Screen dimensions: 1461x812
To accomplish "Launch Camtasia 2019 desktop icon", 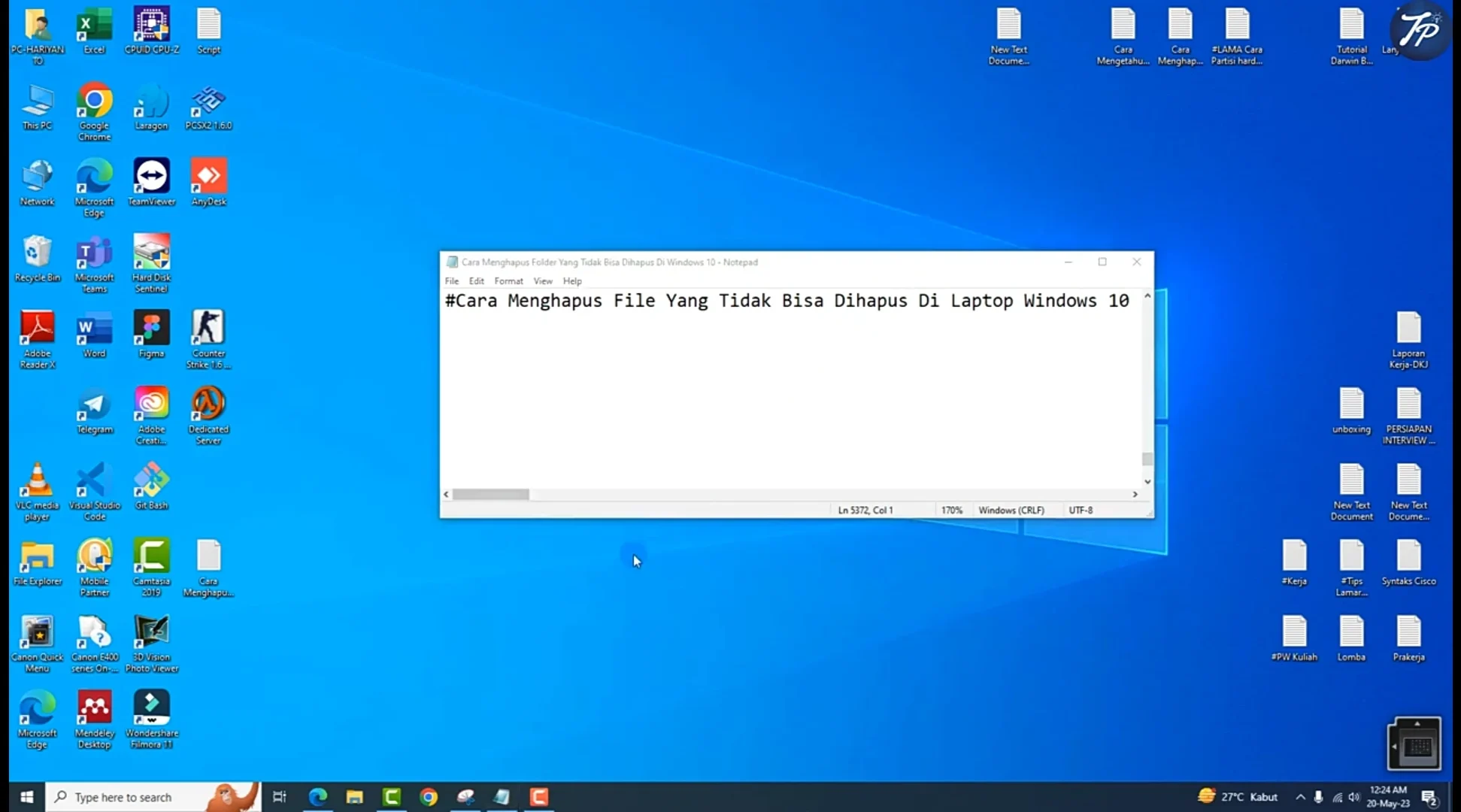I will tap(151, 568).
